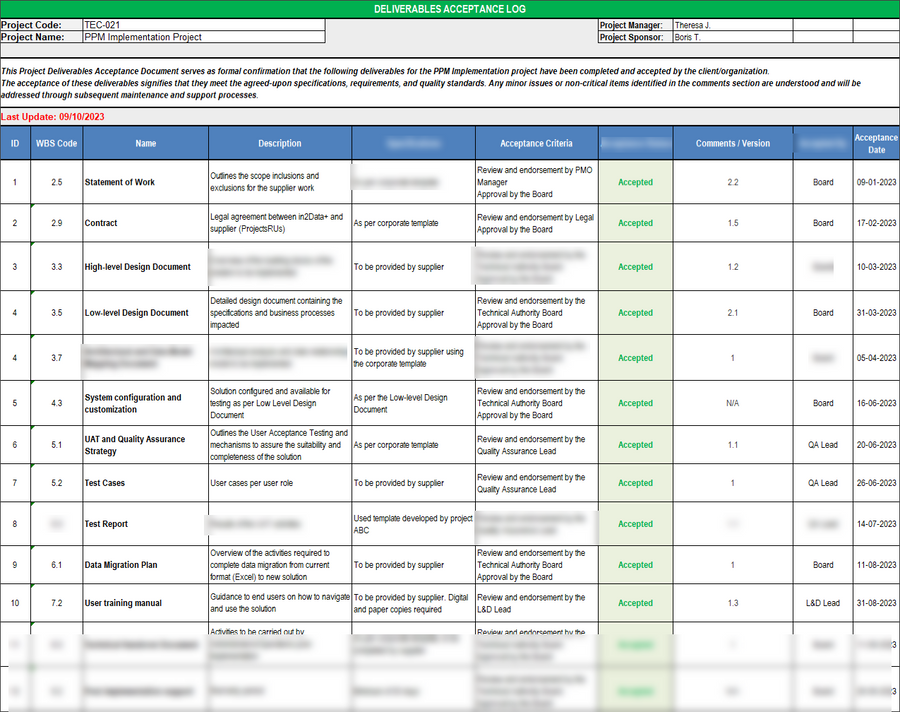Click the QA Lead cell in the Test Cases row

pos(823,482)
